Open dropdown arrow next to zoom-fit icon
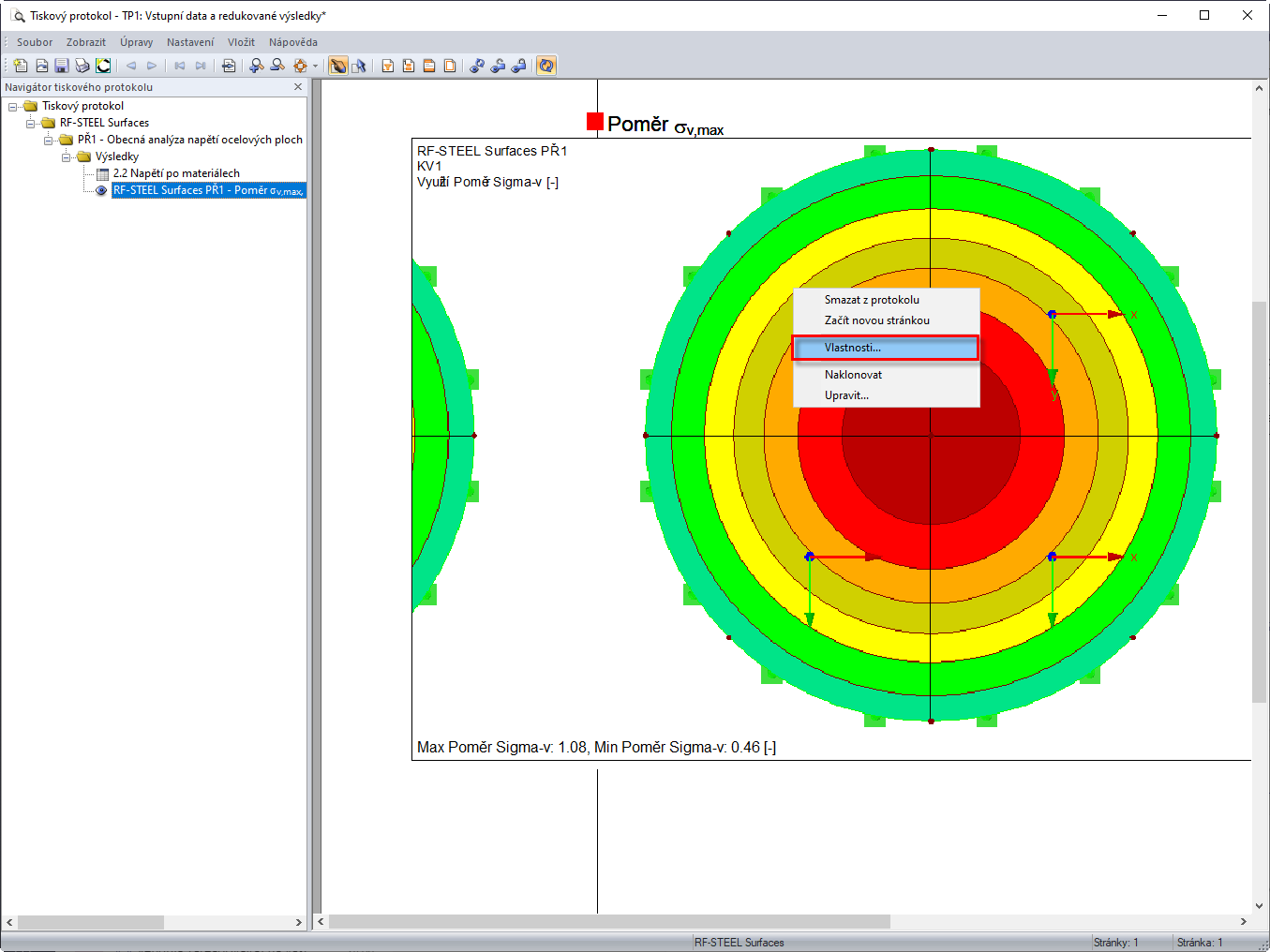The image size is (1270, 952). point(315,66)
